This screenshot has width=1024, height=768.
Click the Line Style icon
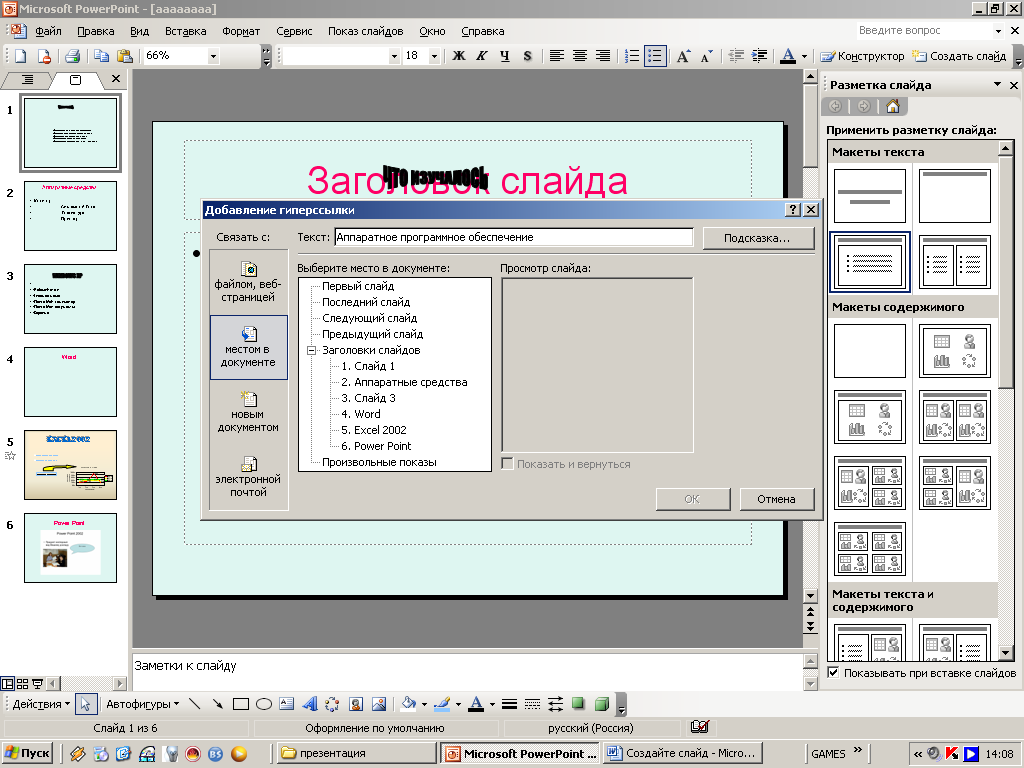tap(509, 704)
